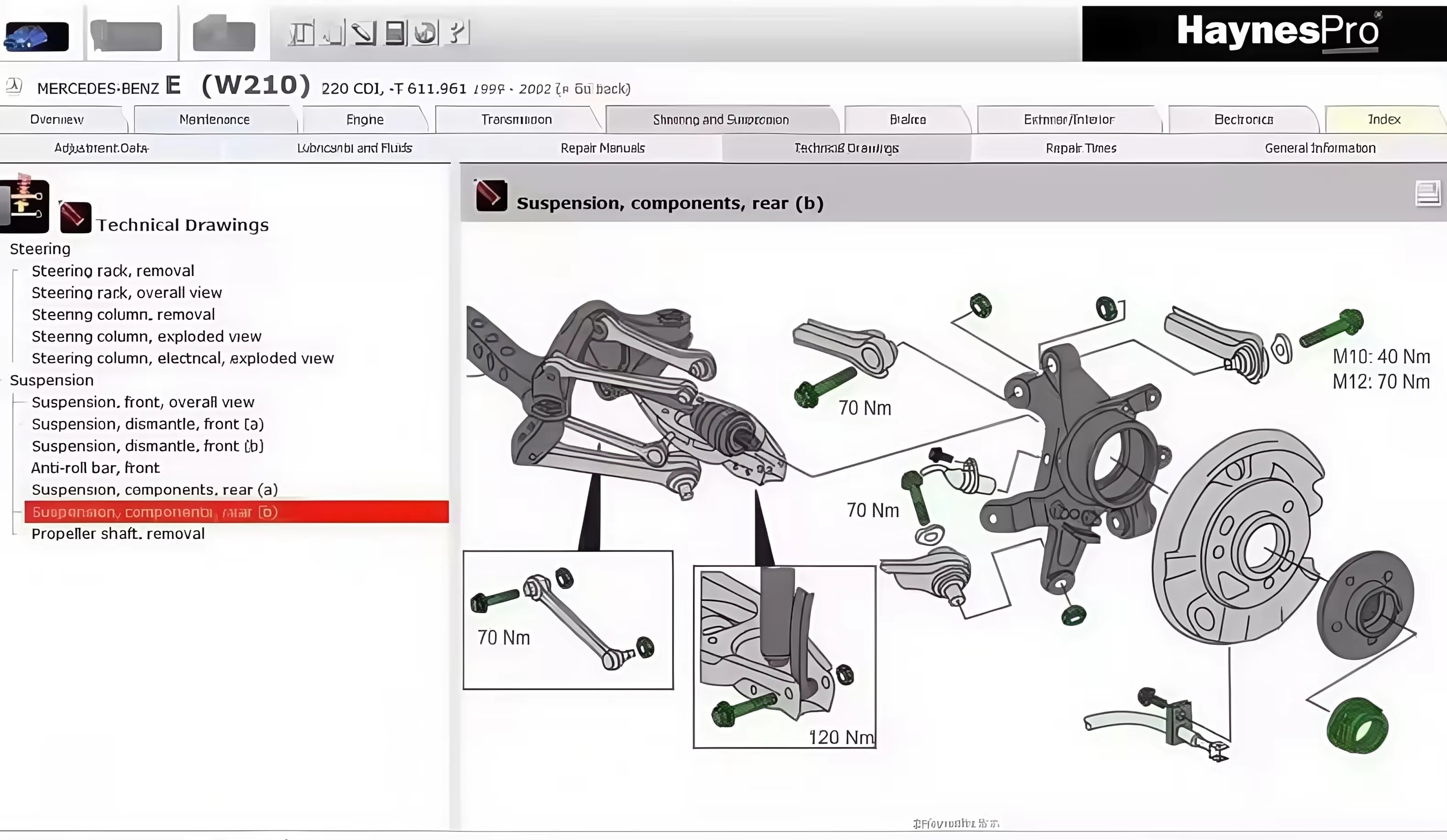1447x840 pixels.
Task: Open Repair Times sub-tab
Action: pos(1081,148)
